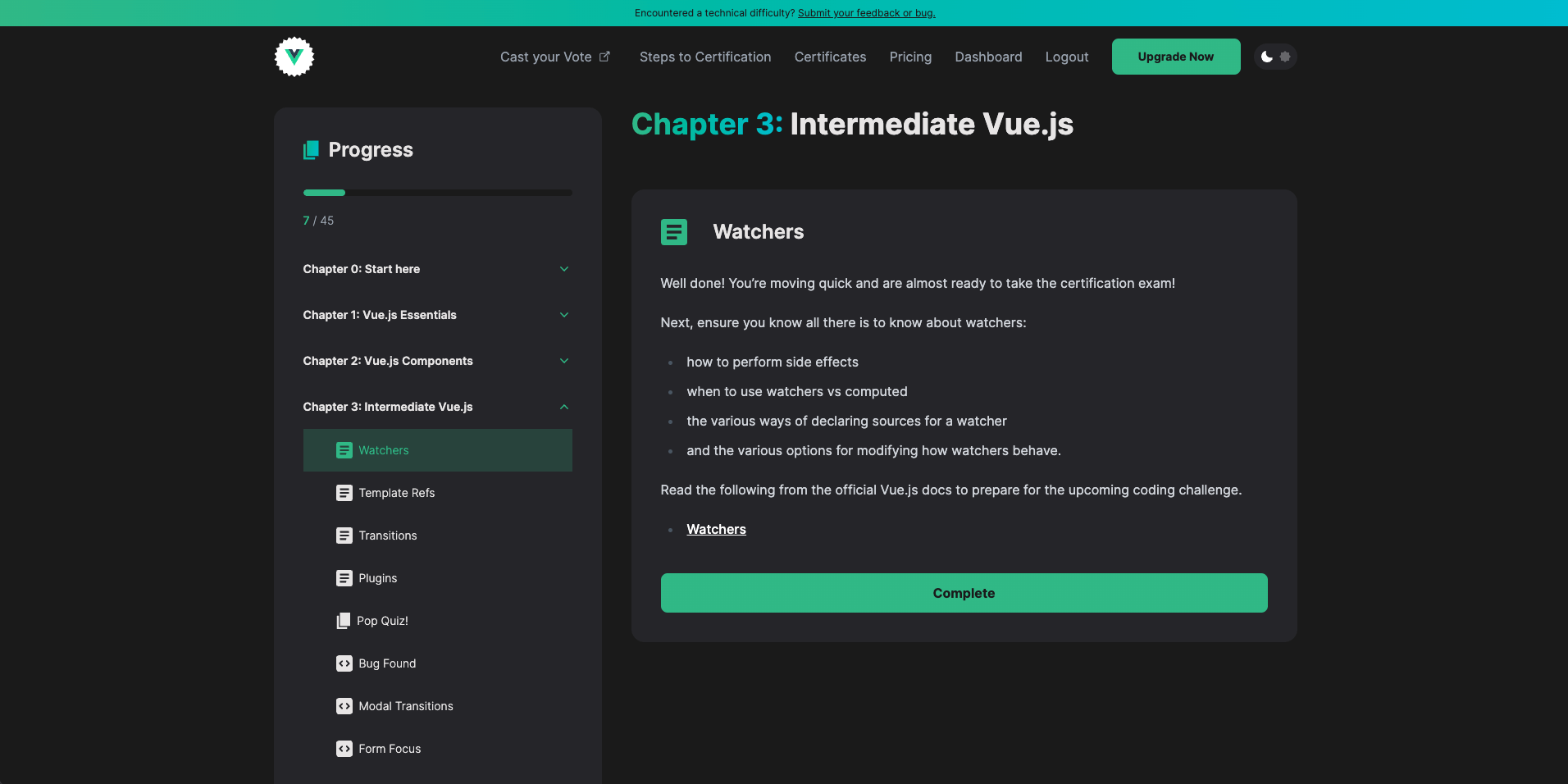The image size is (1568, 784).
Task: Click Chapter 2: Vue.js Components title
Action: click(388, 361)
